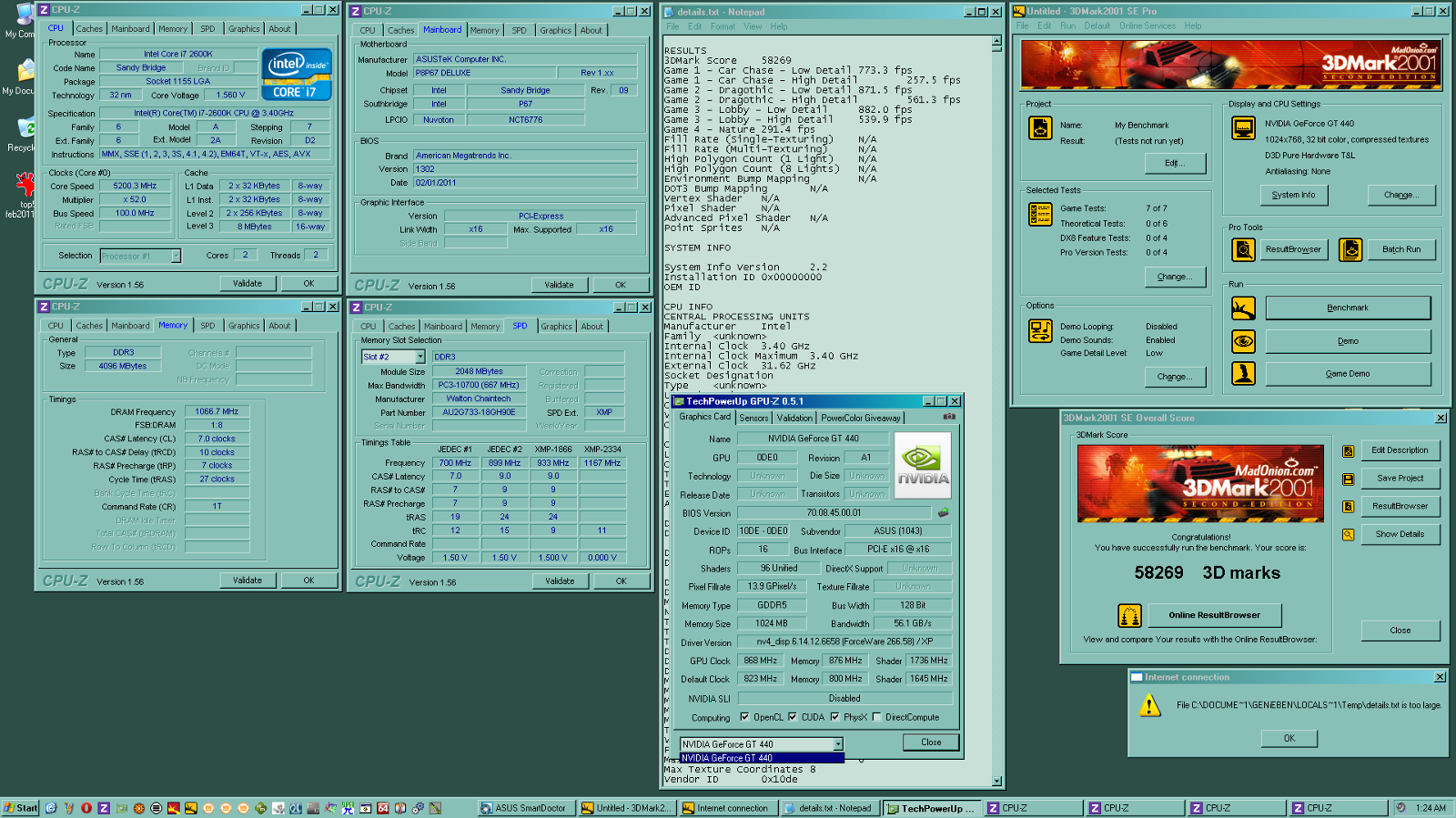Screen dimensions: 1456x818
Task: Switch to ASUS SmartDoctor in the taskbar
Action: [526, 808]
